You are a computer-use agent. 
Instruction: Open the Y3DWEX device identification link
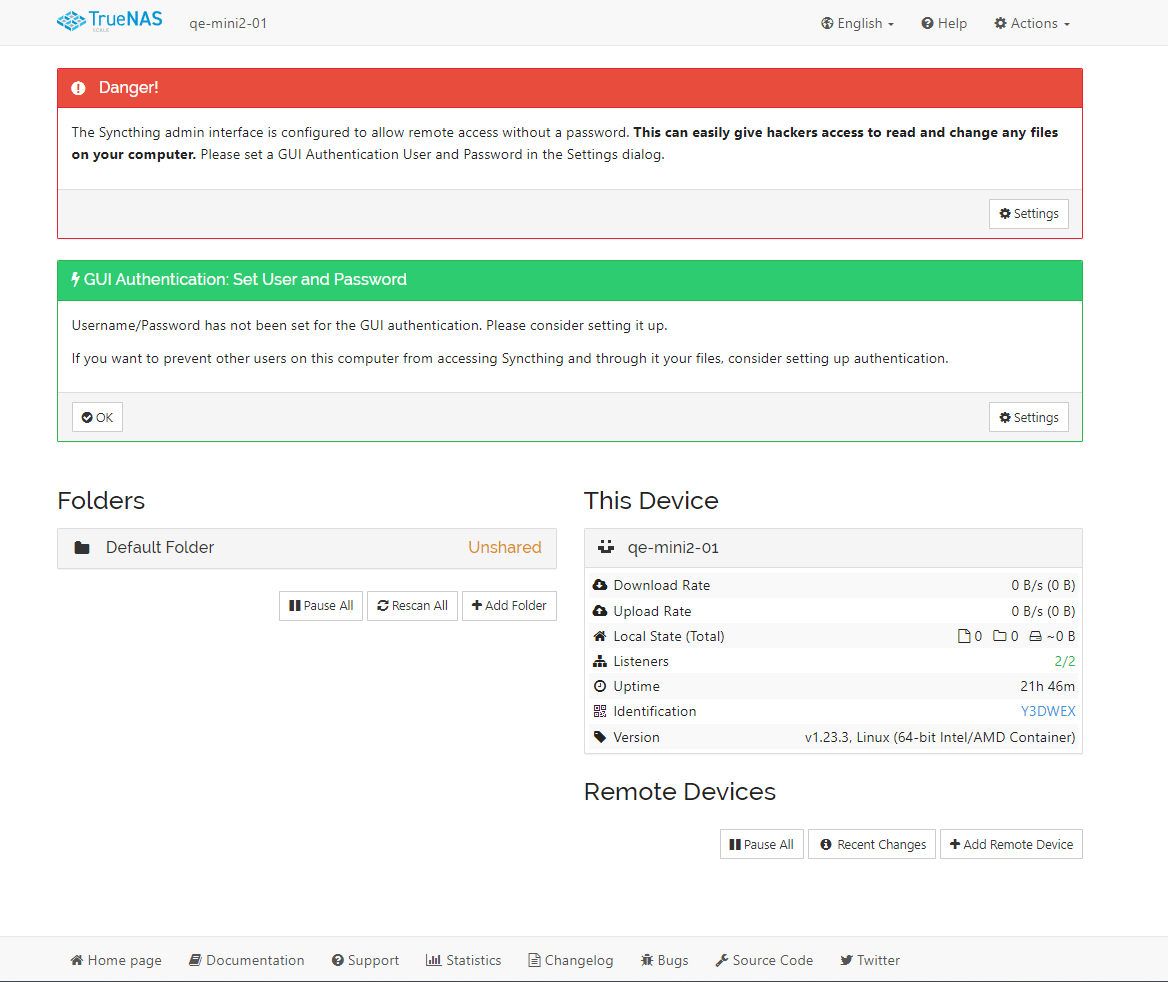[1048, 712]
